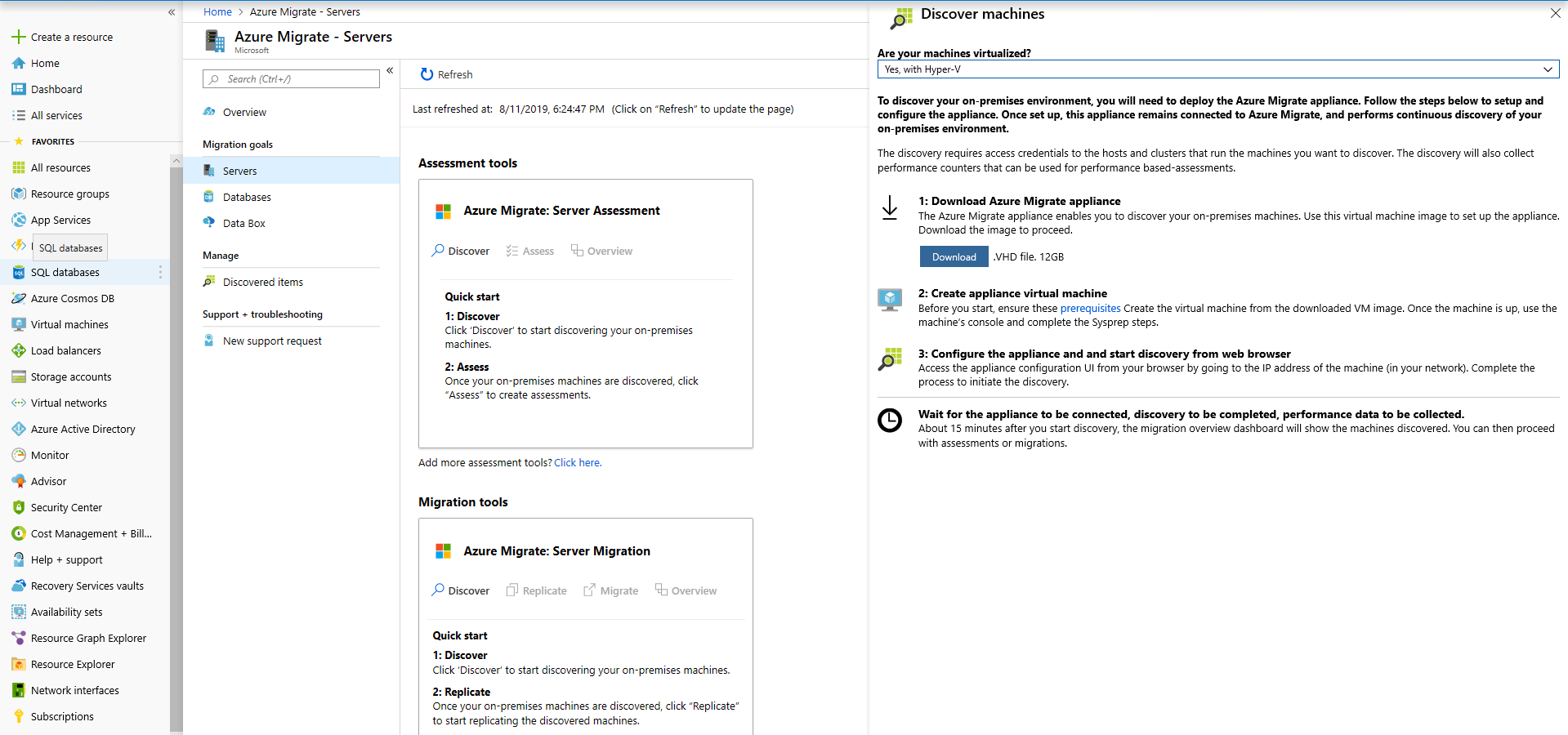Select Migrate in Server Migration tools

coord(610,590)
